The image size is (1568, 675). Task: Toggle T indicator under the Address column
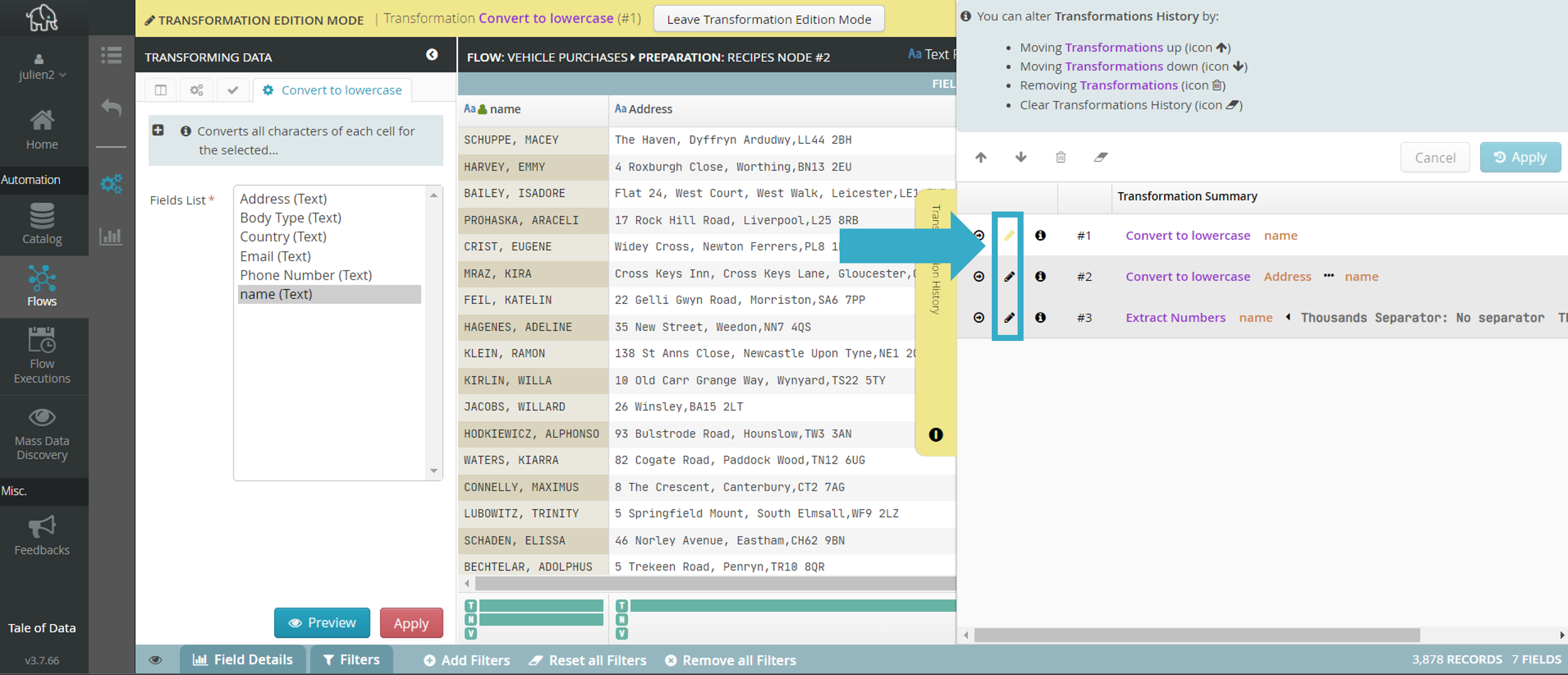[621, 605]
